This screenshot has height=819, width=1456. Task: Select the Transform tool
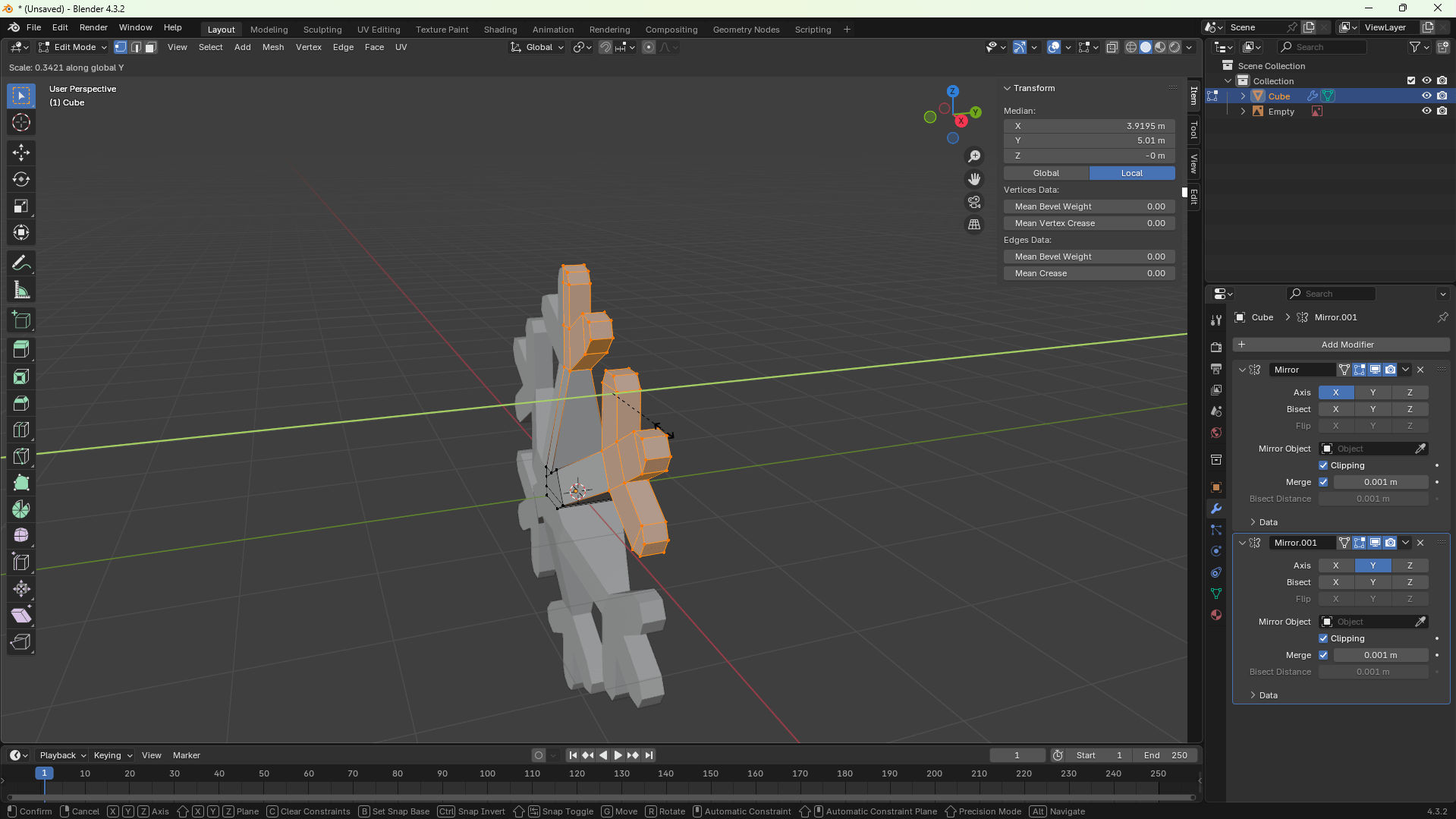[x=21, y=232]
